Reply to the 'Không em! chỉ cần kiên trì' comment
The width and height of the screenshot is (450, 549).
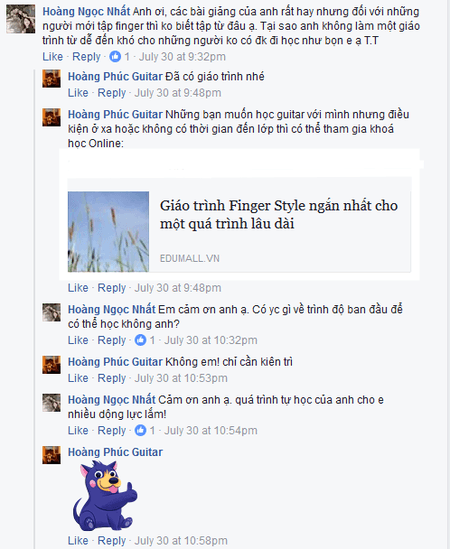point(111,378)
